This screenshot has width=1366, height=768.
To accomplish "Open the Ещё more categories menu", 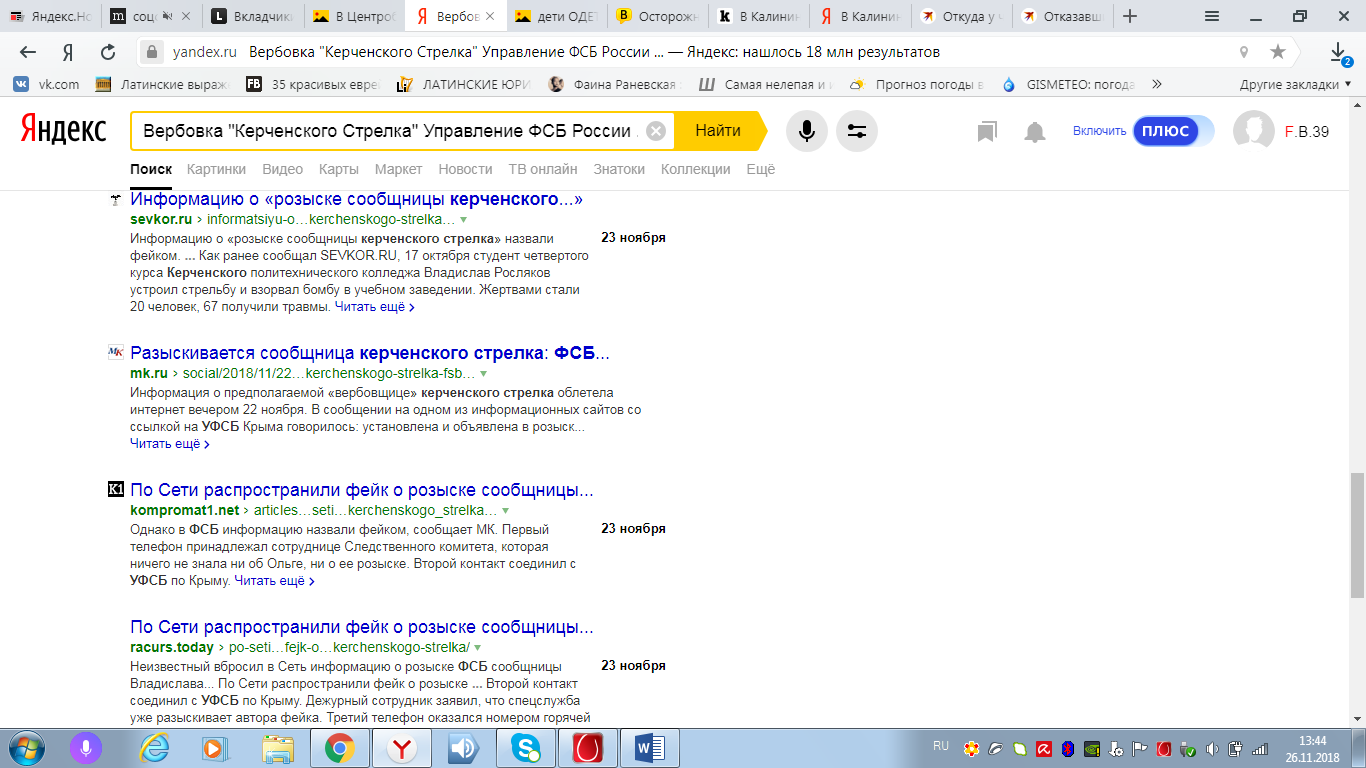I will [760, 169].
